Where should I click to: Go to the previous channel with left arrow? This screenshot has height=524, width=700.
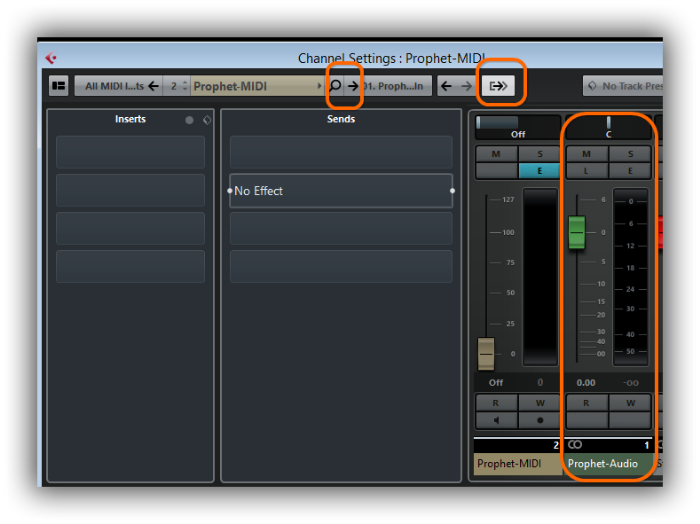click(446, 86)
